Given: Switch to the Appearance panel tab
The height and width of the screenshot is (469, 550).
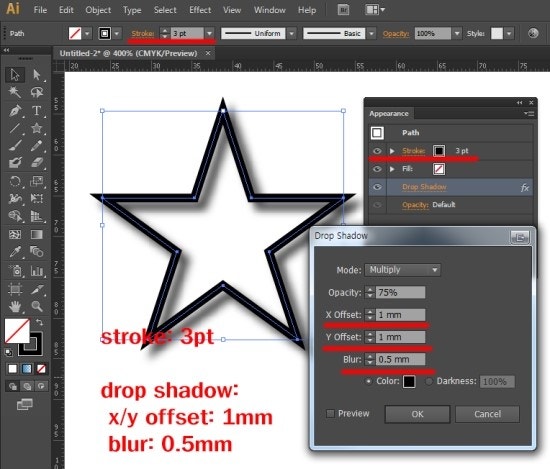Looking at the screenshot, I should pyautogui.click(x=389, y=114).
